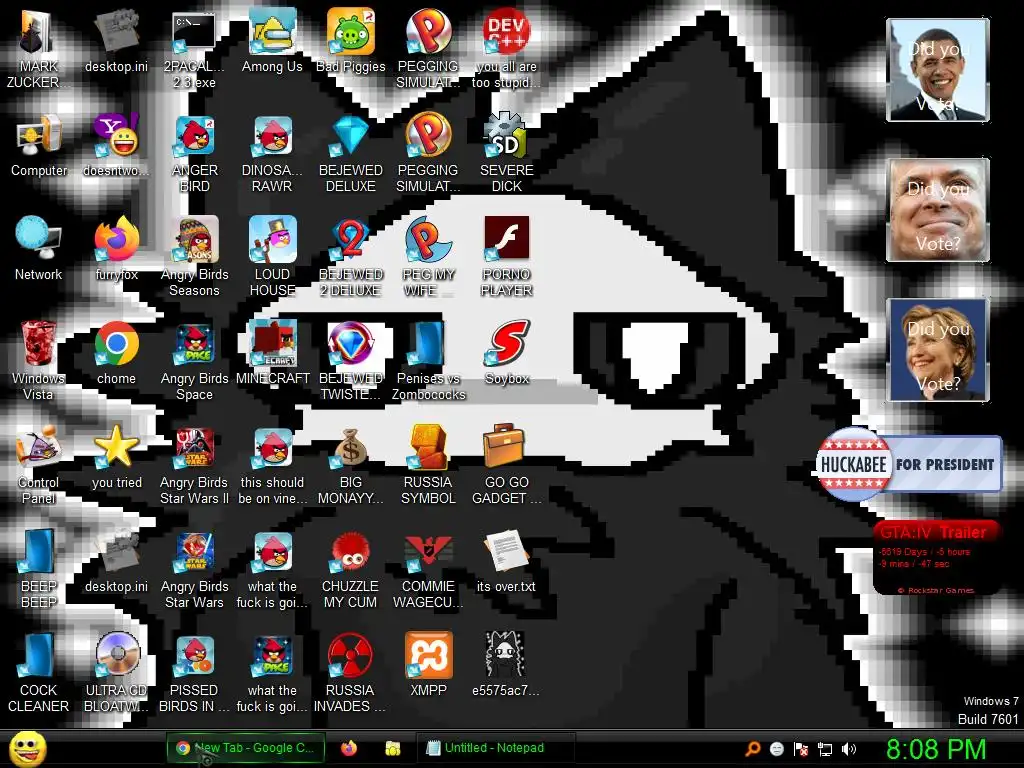
Task: Open the MARK ZUCKER folder icon
Action: tap(39, 48)
